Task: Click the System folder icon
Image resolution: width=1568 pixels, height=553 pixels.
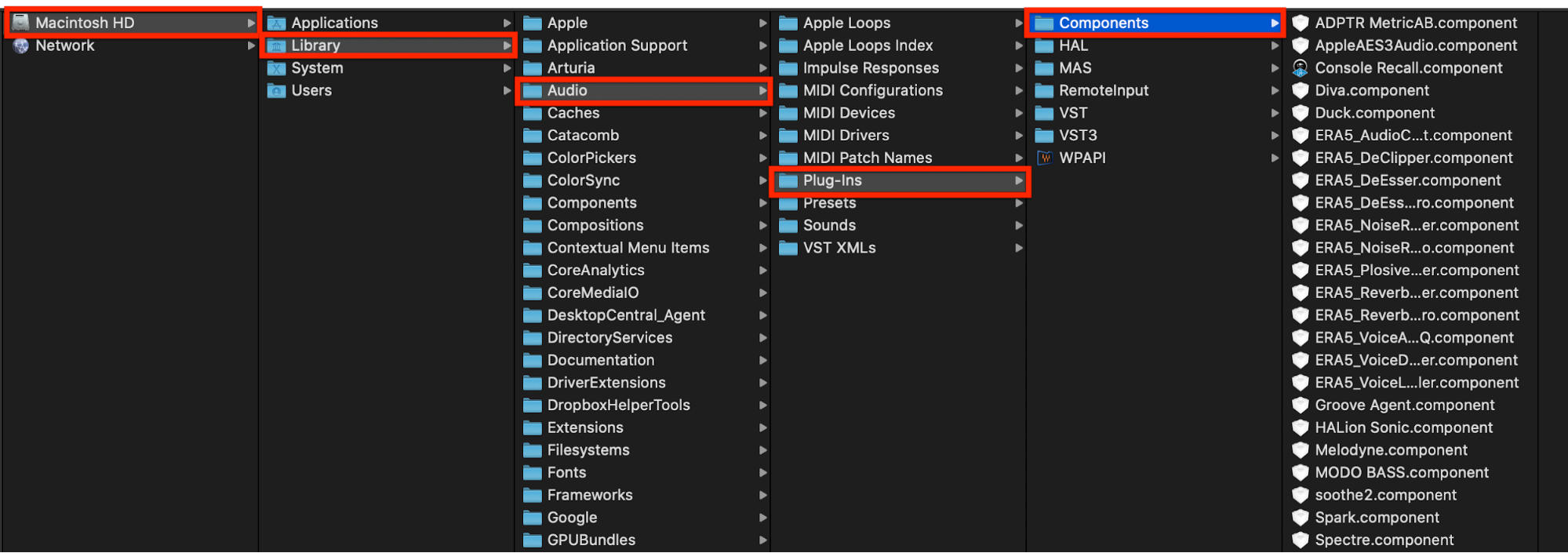Action: (x=277, y=68)
